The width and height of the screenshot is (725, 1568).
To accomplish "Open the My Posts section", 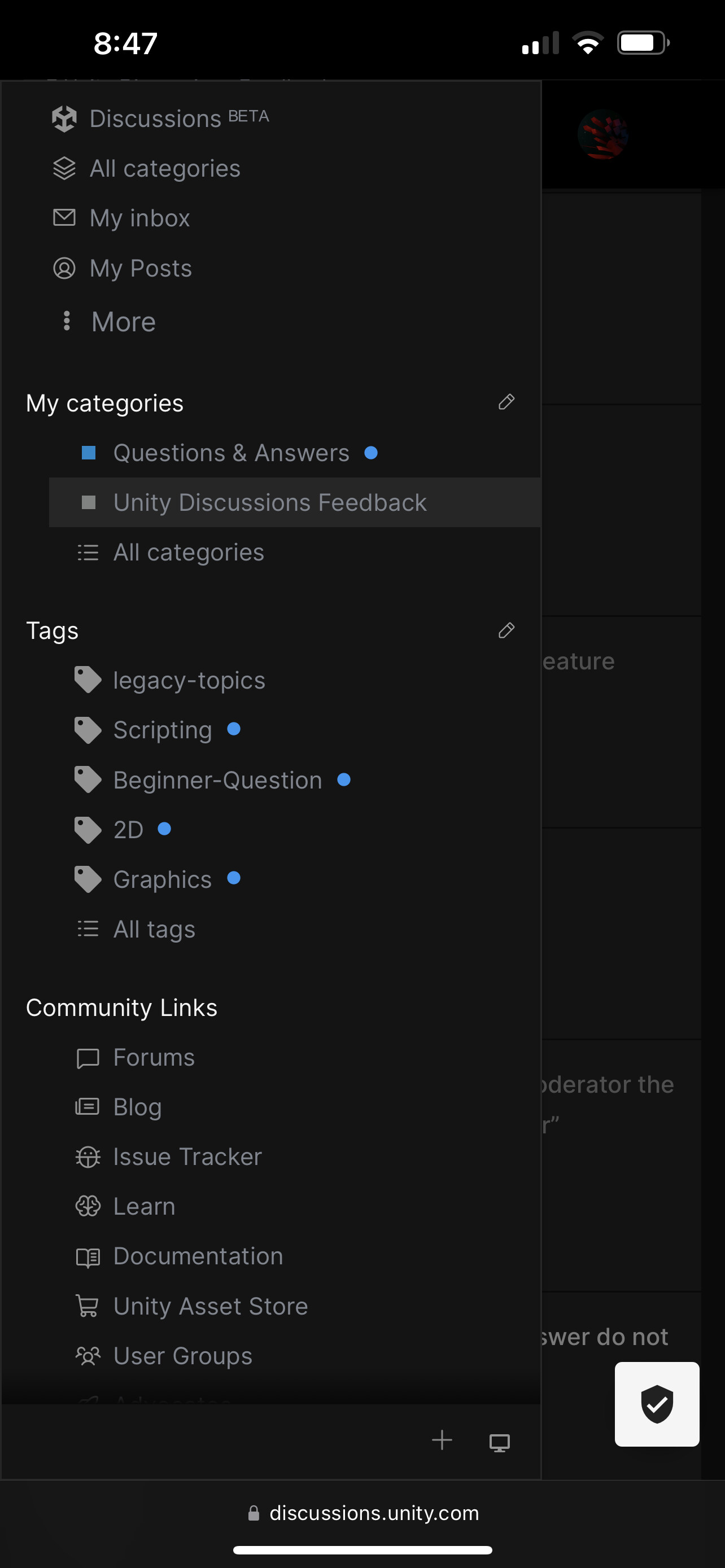I will pos(140,269).
